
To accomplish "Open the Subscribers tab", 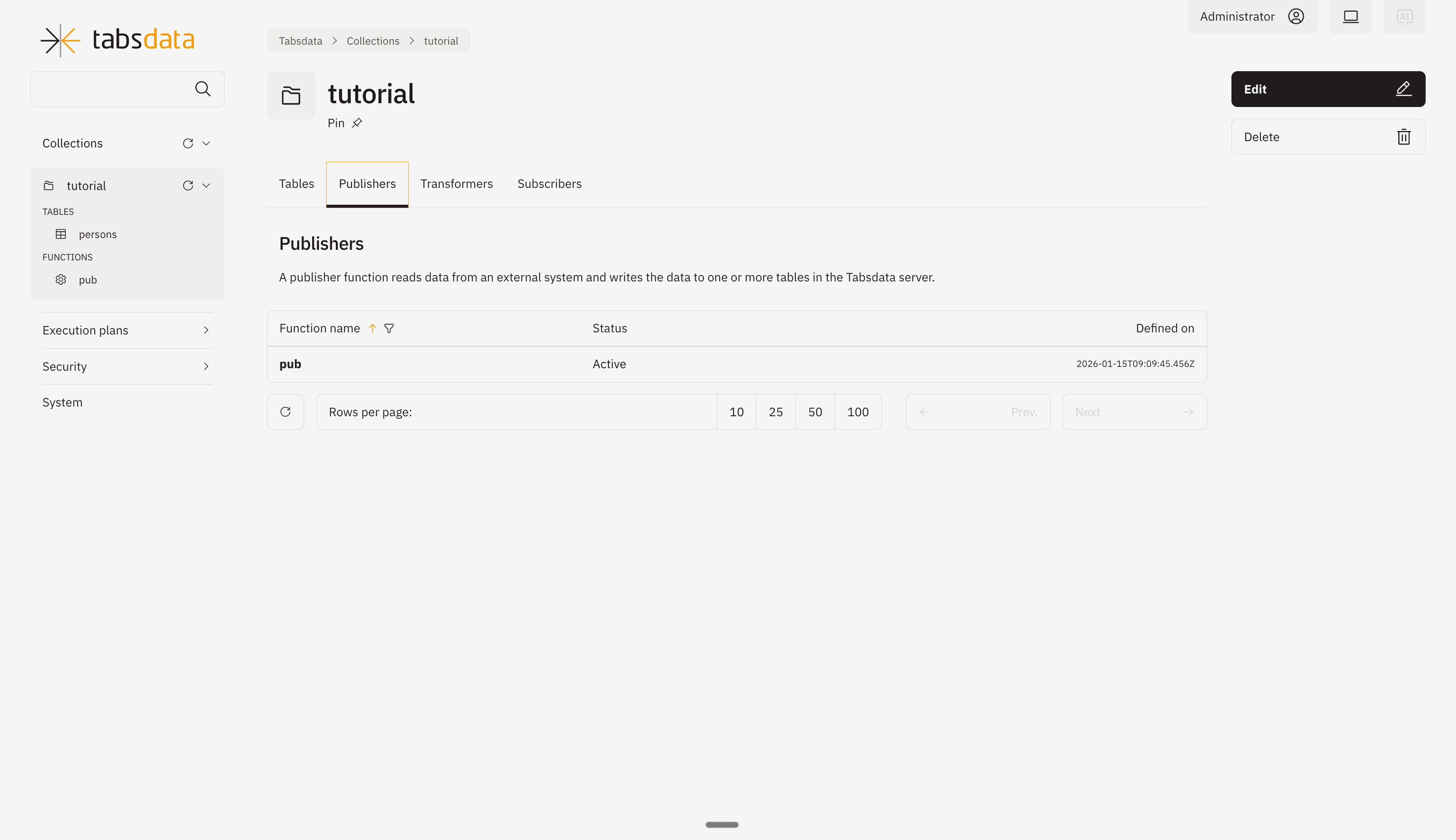I will [549, 184].
